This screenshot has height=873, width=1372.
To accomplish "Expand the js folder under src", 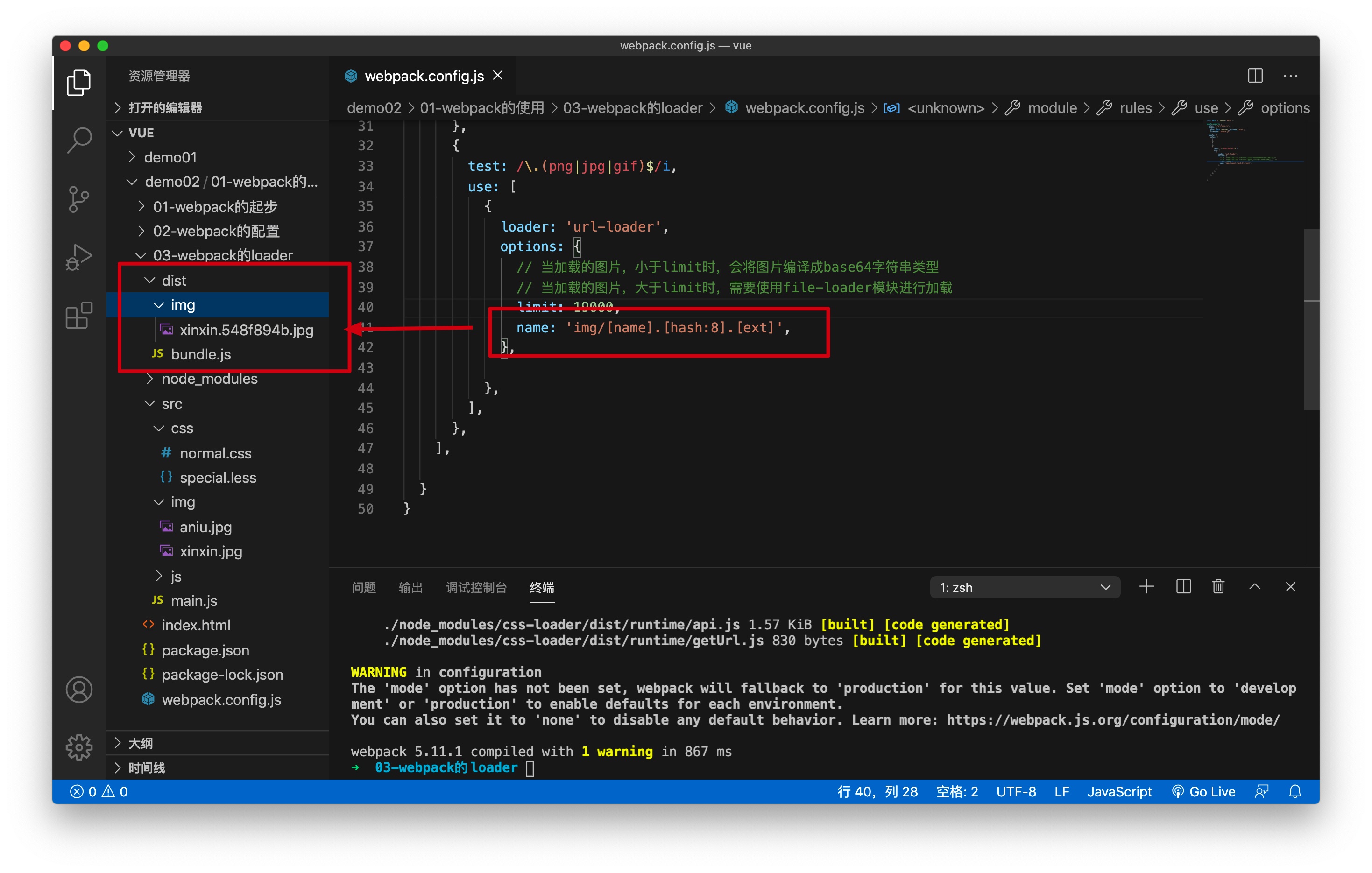I will (x=218, y=576).
